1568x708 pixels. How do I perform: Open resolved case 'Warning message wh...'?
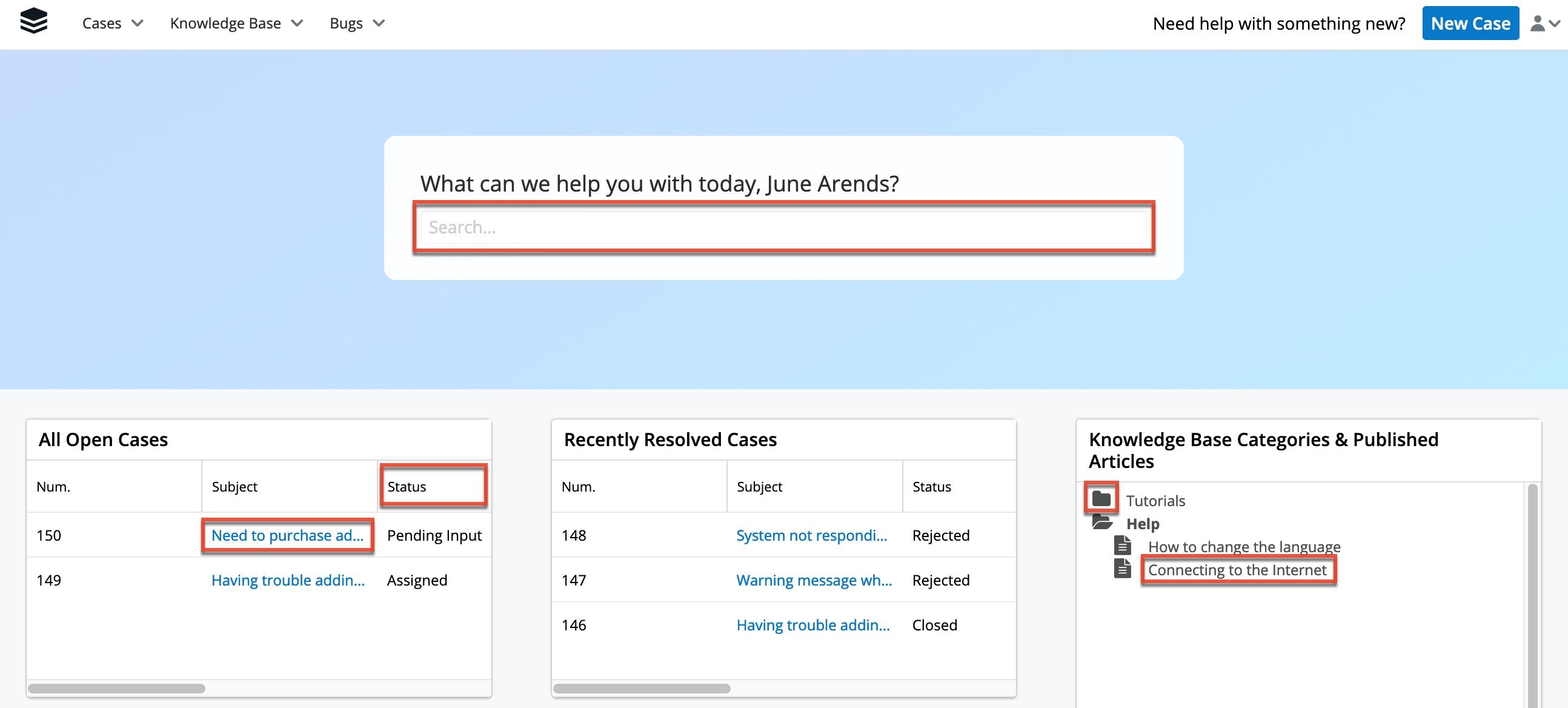pyautogui.click(x=814, y=580)
